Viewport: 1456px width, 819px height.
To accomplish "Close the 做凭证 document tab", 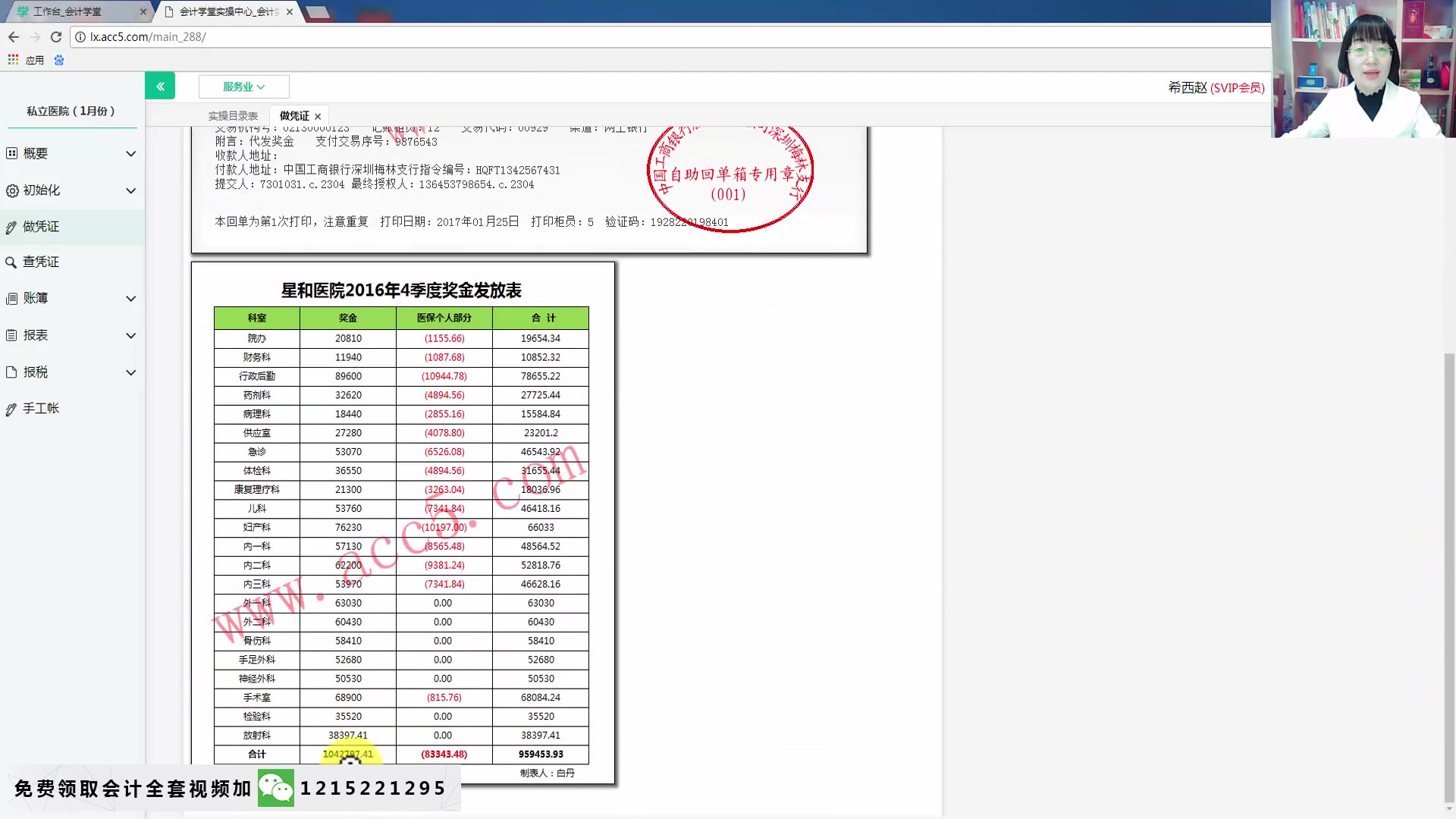I will [x=318, y=115].
